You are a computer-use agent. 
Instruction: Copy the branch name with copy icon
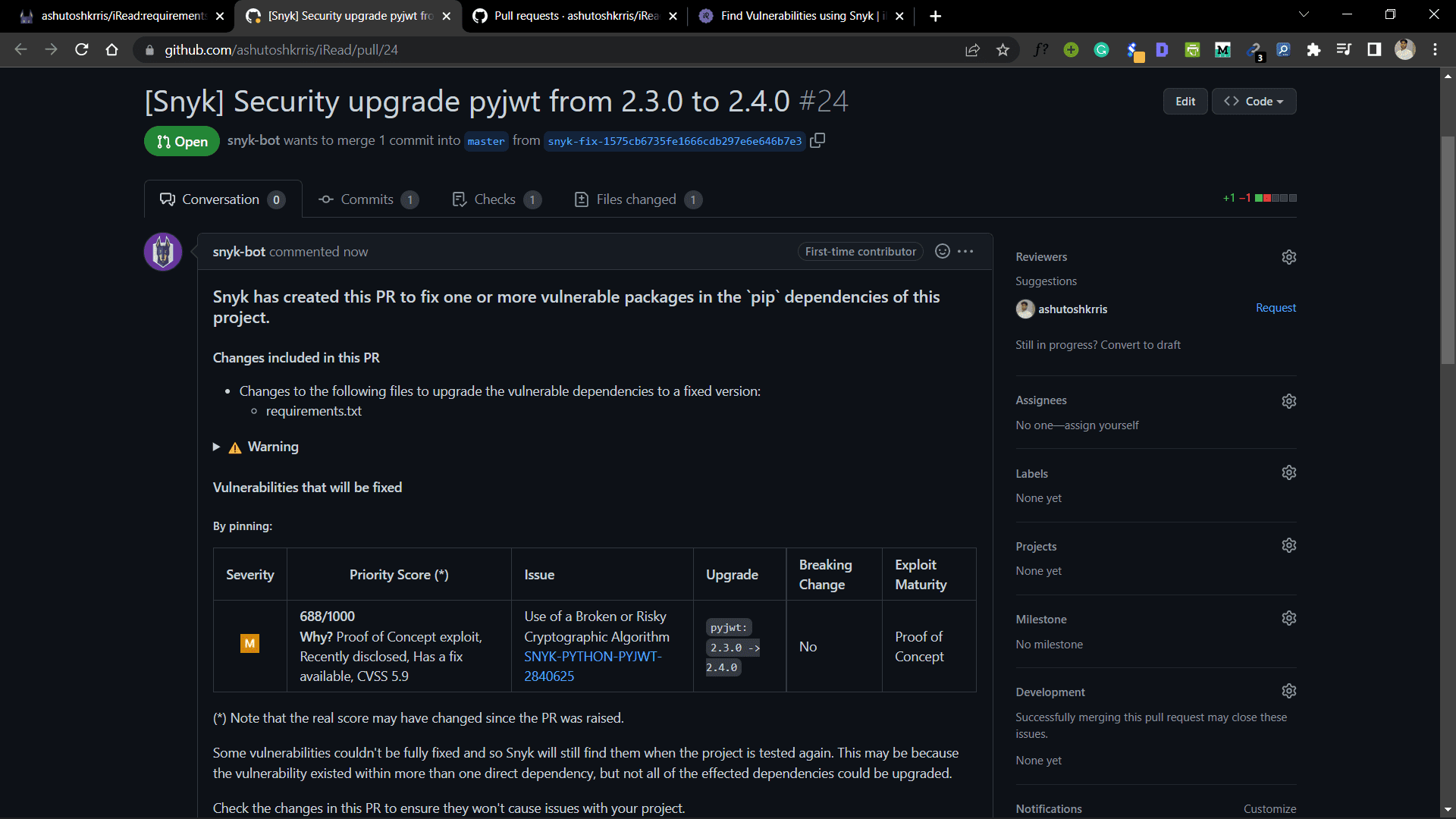[x=817, y=140]
